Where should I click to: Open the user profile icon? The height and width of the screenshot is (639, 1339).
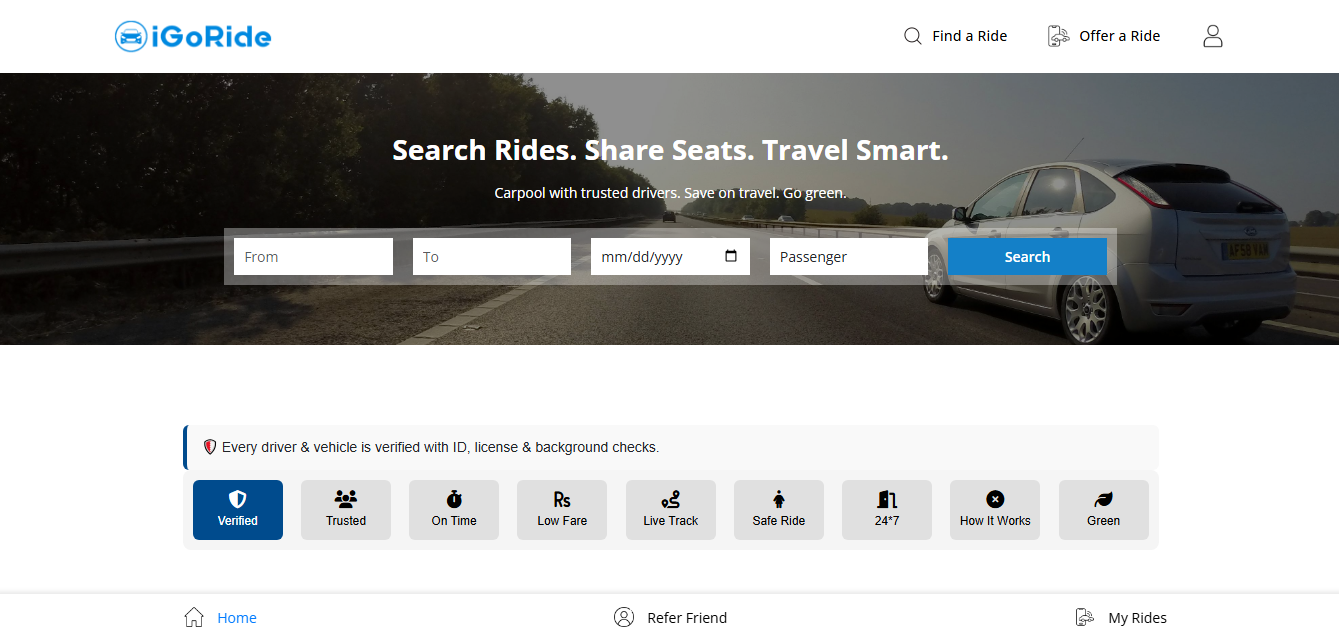tap(1212, 37)
